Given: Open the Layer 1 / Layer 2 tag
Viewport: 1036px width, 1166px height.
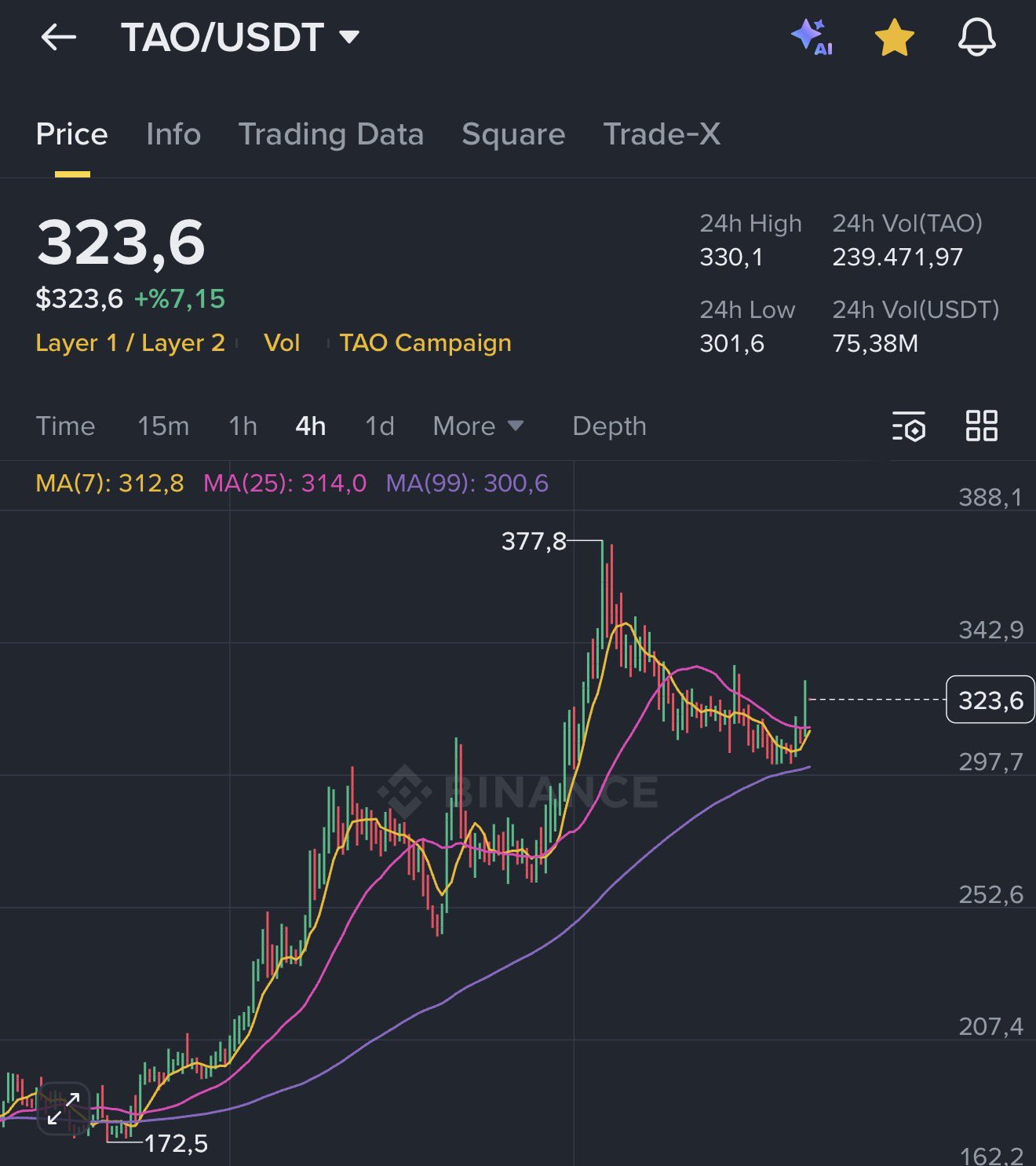Looking at the screenshot, I should coord(130,343).
